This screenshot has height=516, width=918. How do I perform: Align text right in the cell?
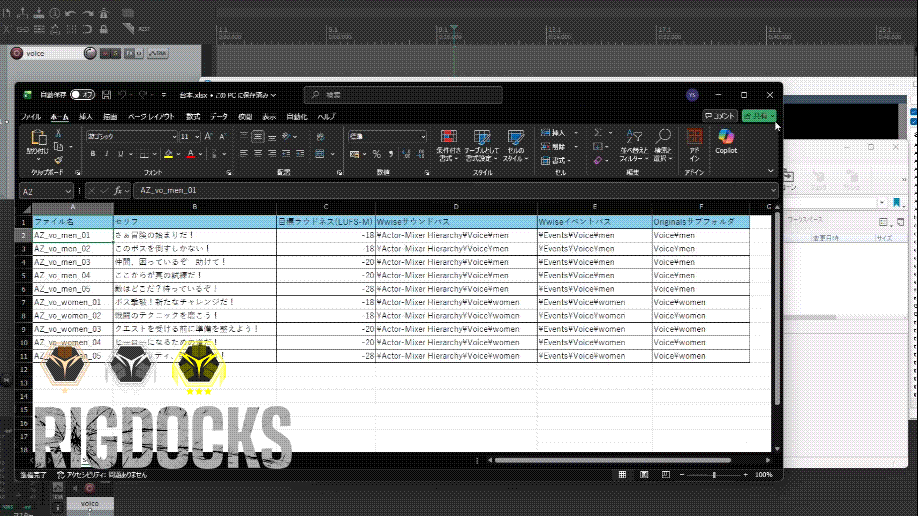pos(272,154)
